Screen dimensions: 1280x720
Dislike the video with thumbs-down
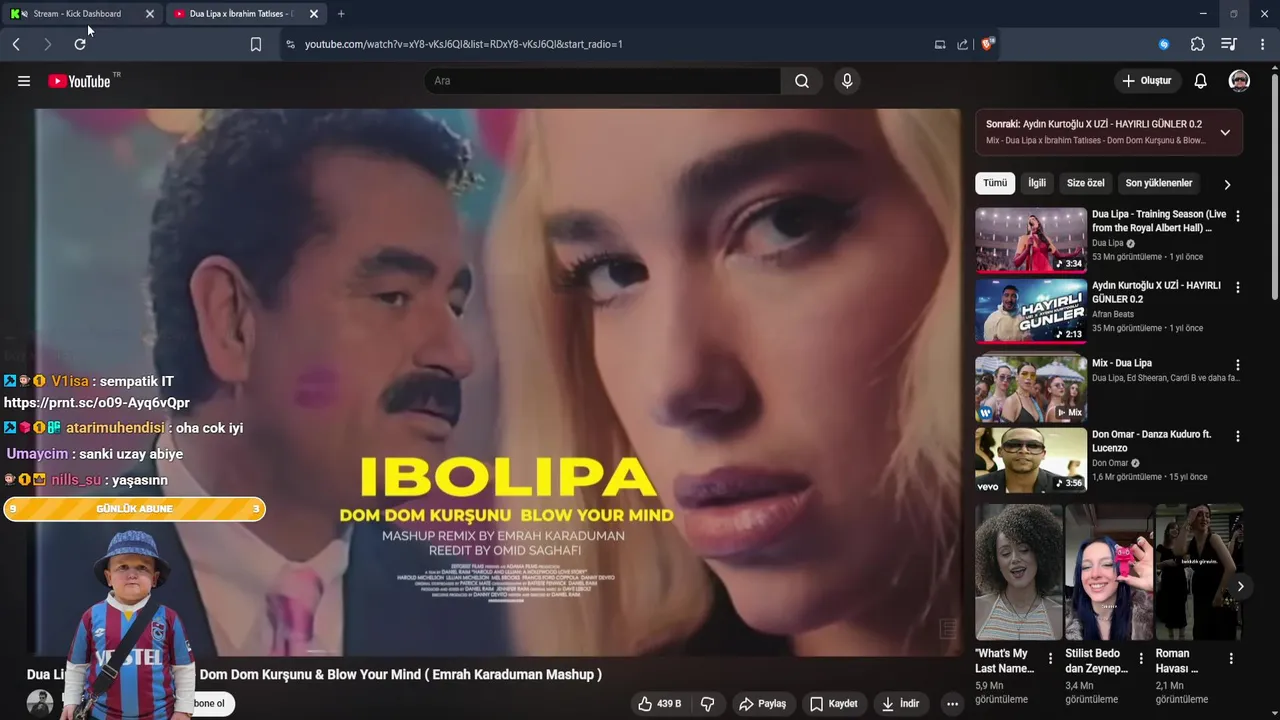(708, 704)
